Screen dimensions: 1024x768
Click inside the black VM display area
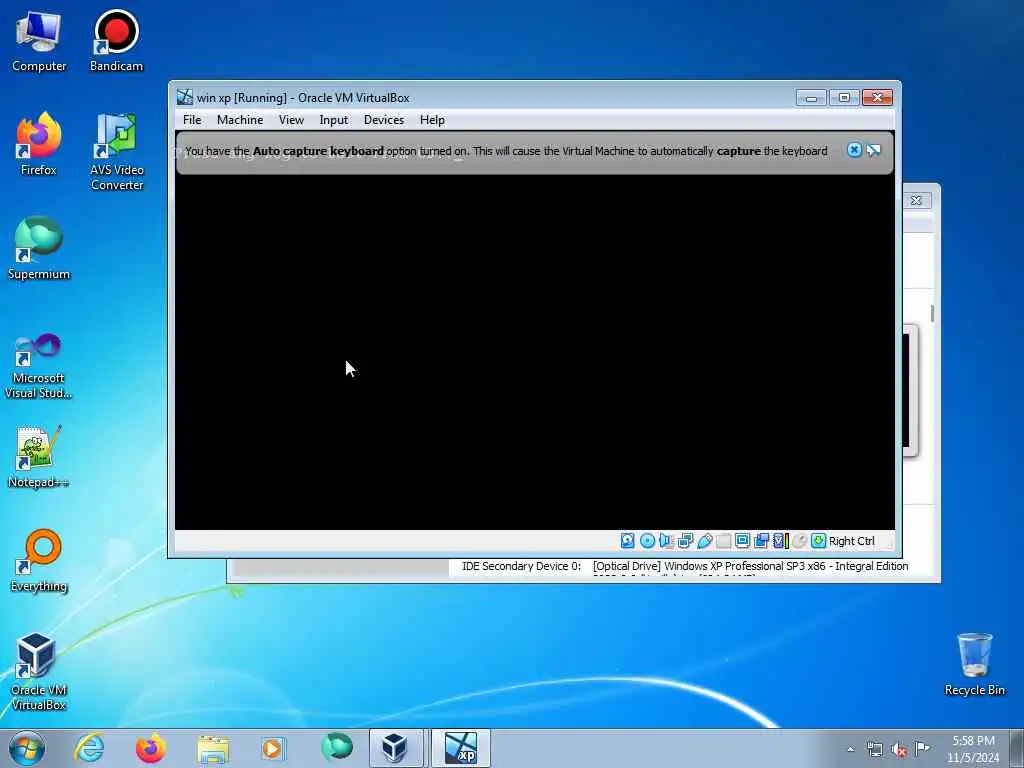click(535, 353)
